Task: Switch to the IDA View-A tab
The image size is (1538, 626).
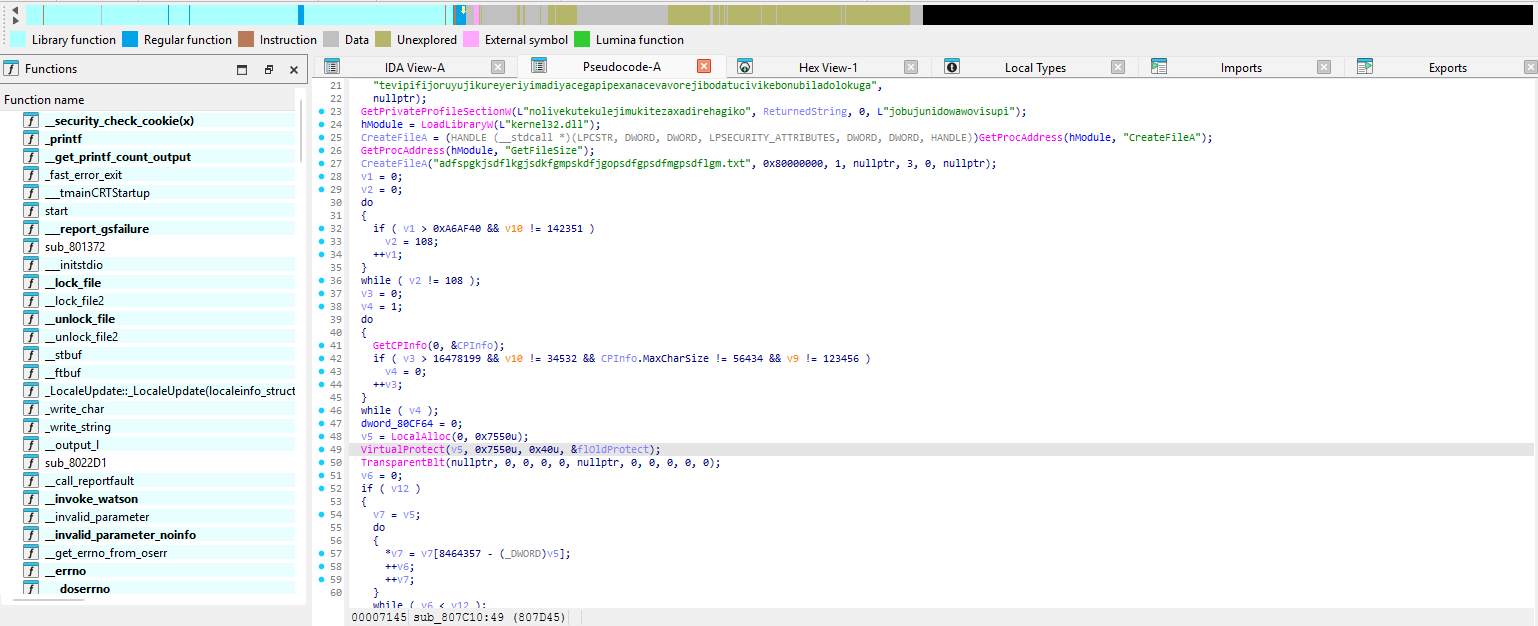Action: (413, 67)
